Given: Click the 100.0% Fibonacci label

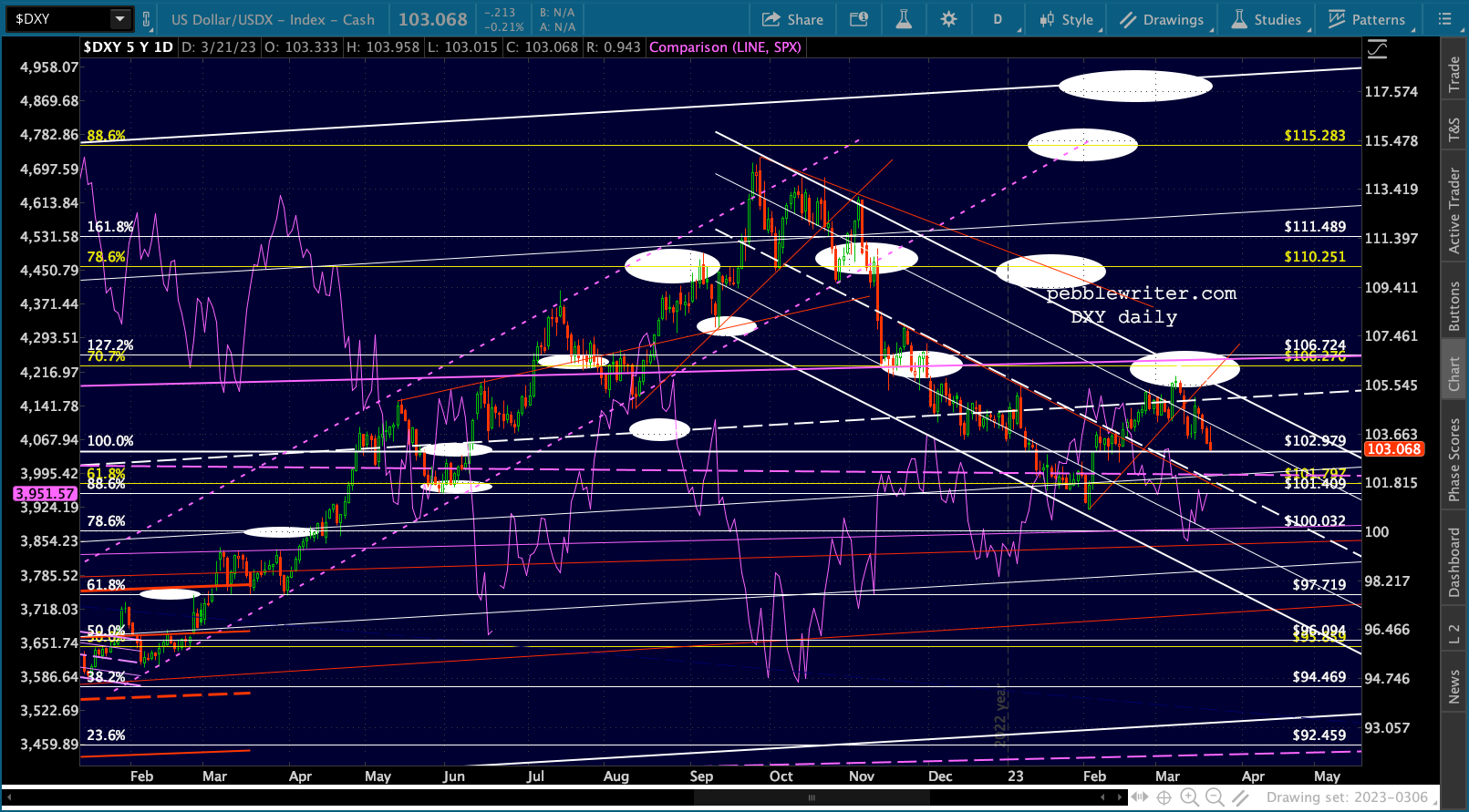Looking at the screenshot, I should (110, 440).
